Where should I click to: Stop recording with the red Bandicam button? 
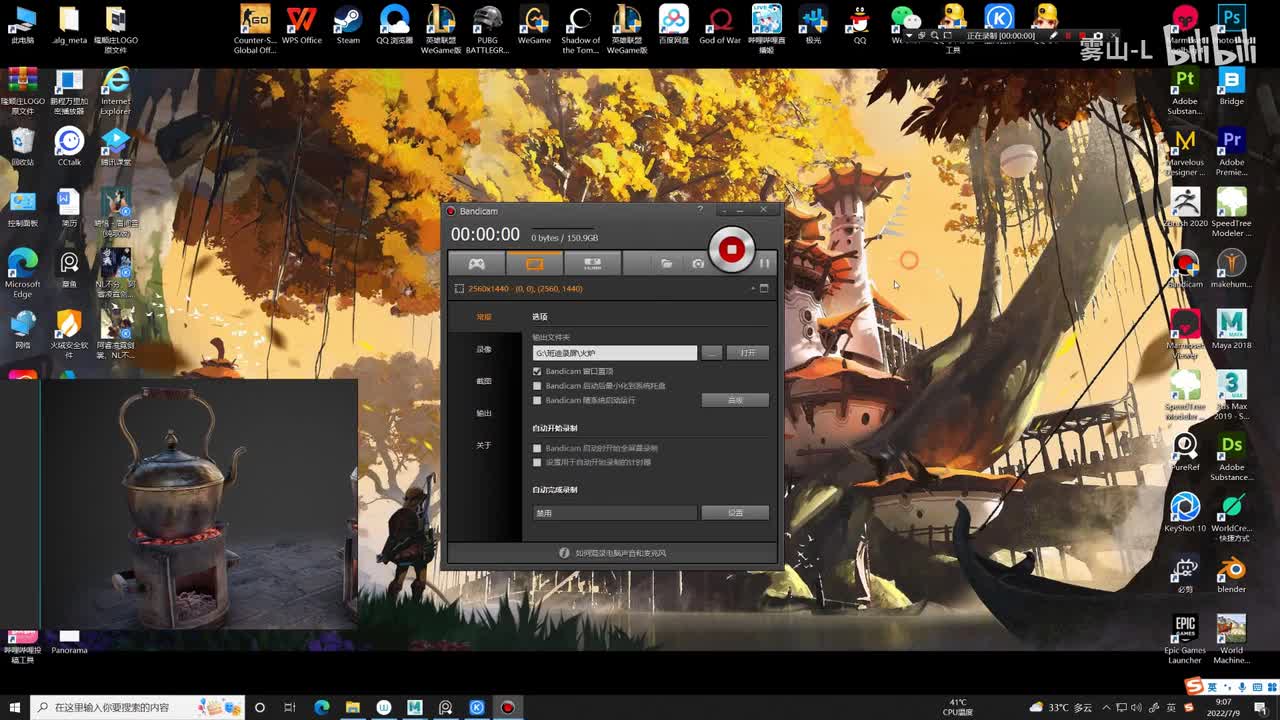pyautogui.click(x=731, y=249)
